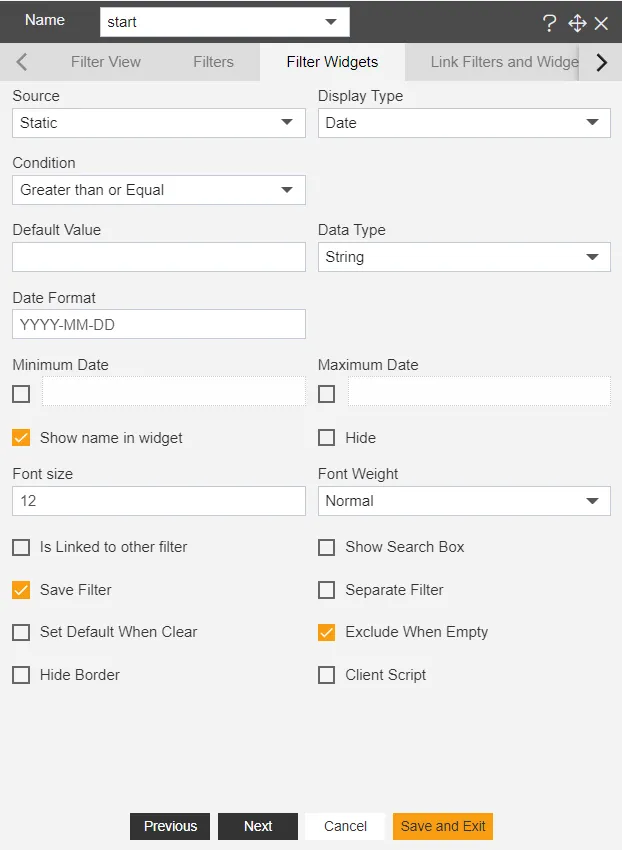Open the Source dropdown set to Static
This screenshot has width=622, height=850.
[x=159, y=123]
